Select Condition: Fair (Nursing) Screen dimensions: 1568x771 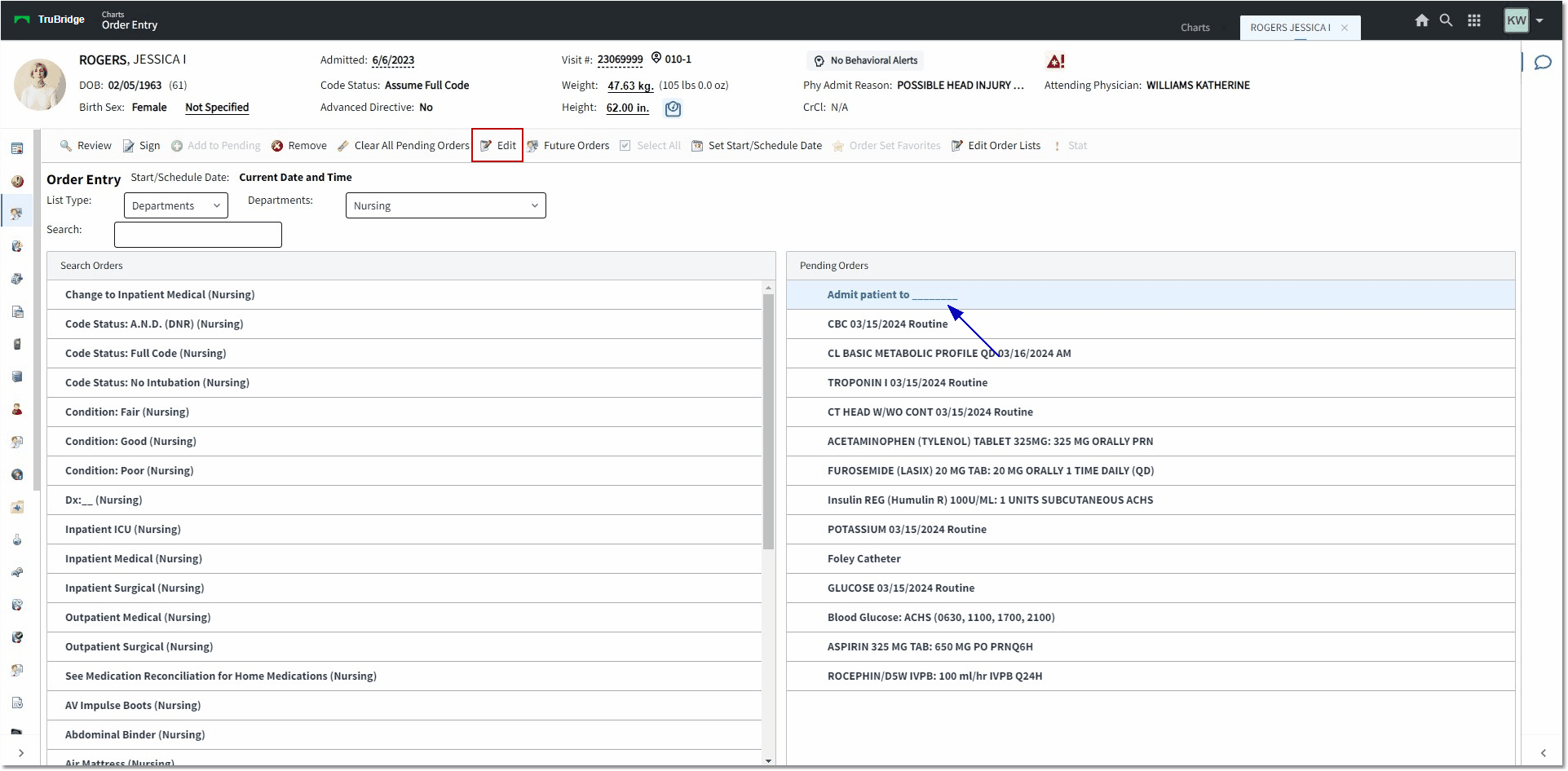404,412
